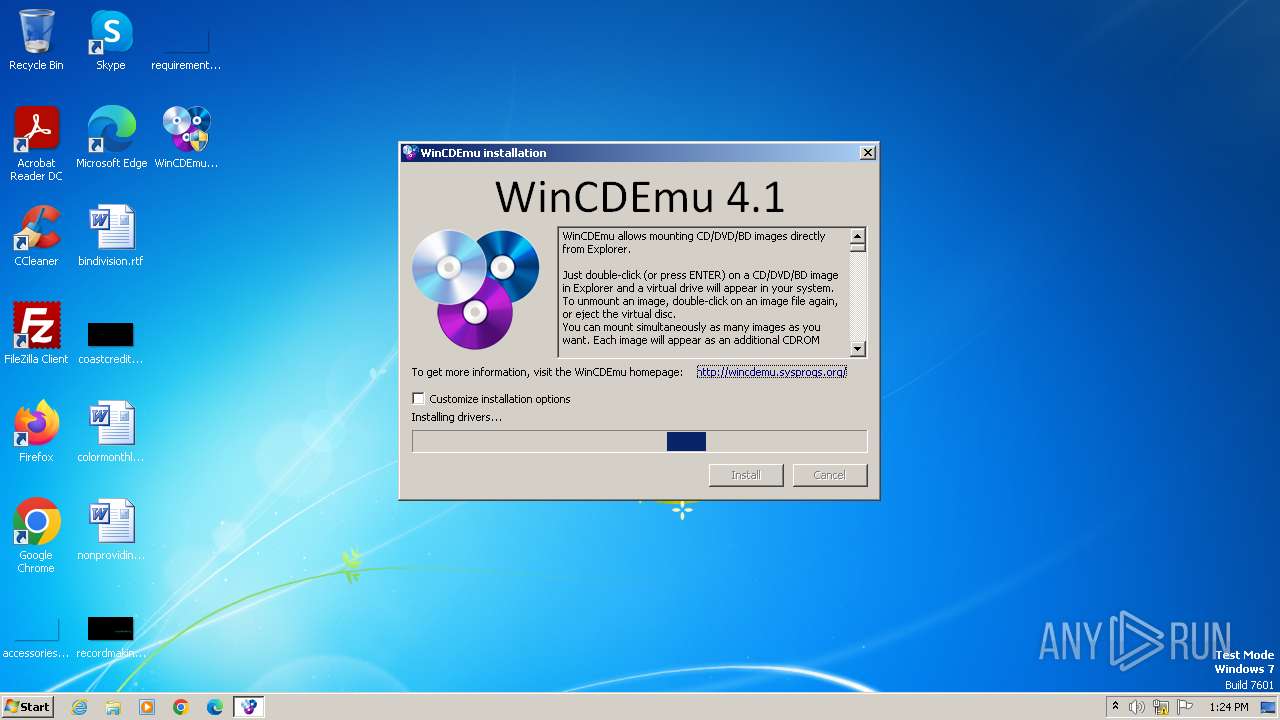Select the Skype desktop shortcut
The image size is (1280, 720).
point(111,40)
